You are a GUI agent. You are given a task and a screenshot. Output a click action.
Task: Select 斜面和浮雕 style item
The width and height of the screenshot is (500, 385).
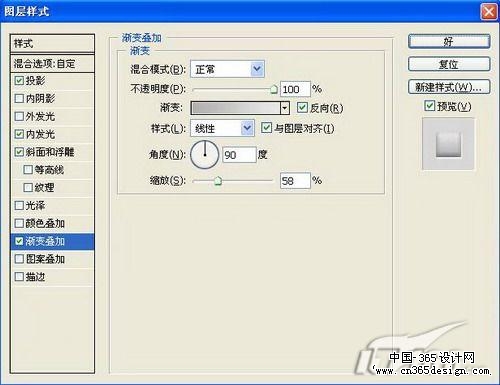[52, 152]
